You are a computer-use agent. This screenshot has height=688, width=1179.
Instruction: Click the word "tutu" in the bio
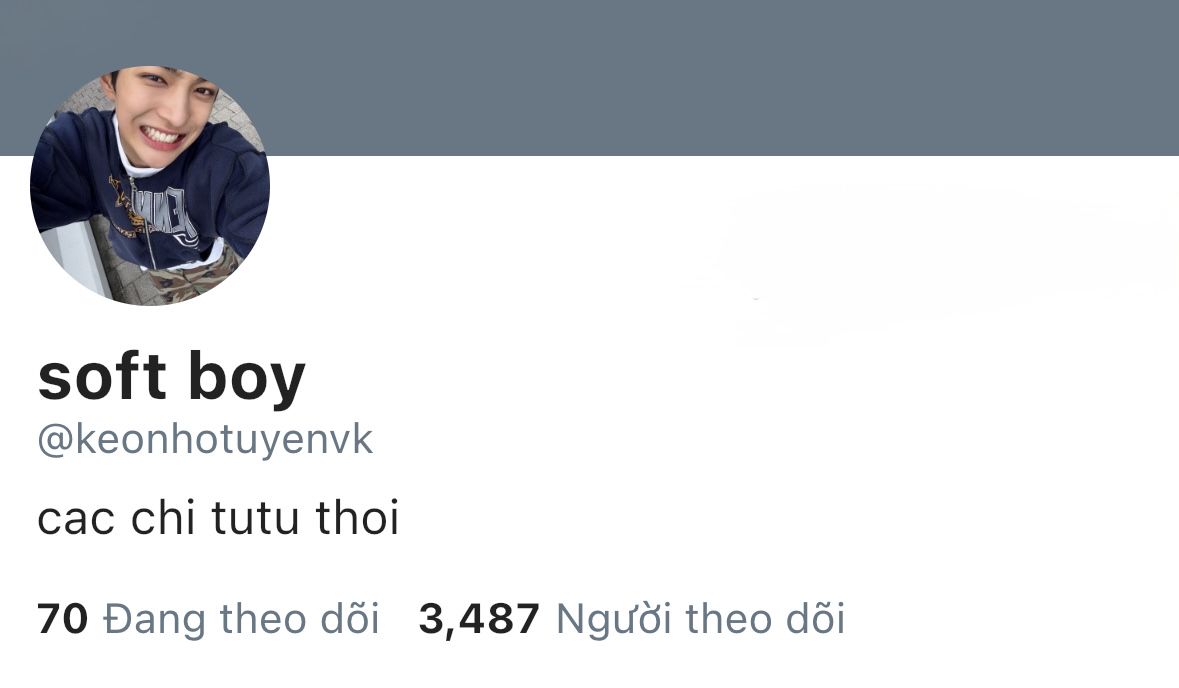click(256, 519)
